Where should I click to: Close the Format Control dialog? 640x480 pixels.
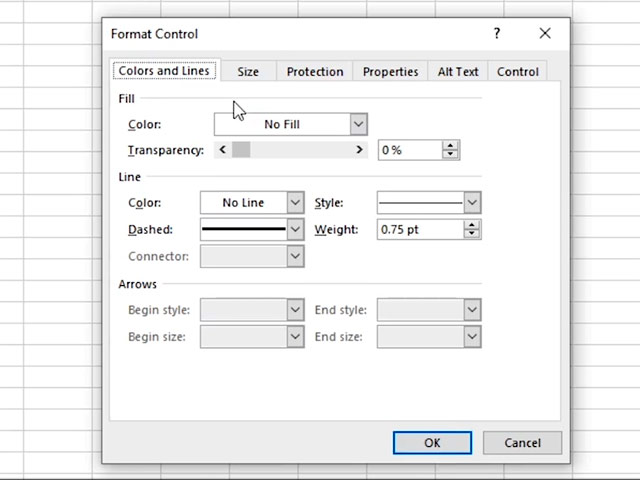coord(545,33)
